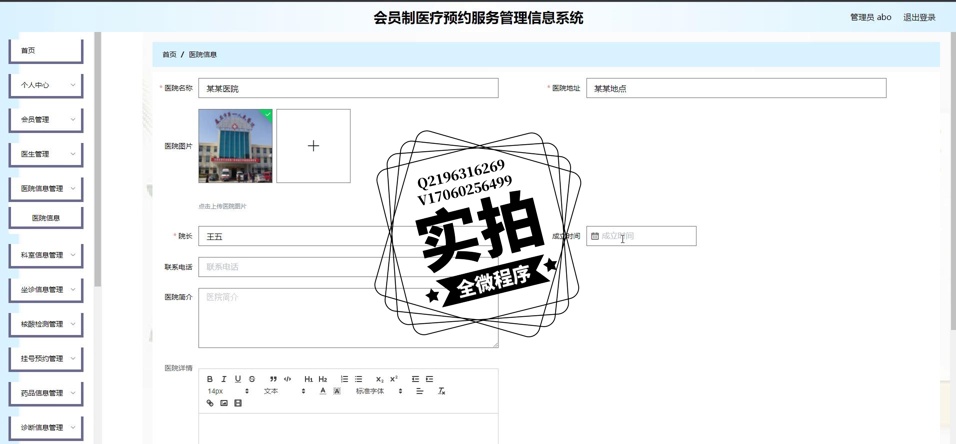
Task: Collapse the 医院信息管理 sidebar menu
Action: (46, 188)
